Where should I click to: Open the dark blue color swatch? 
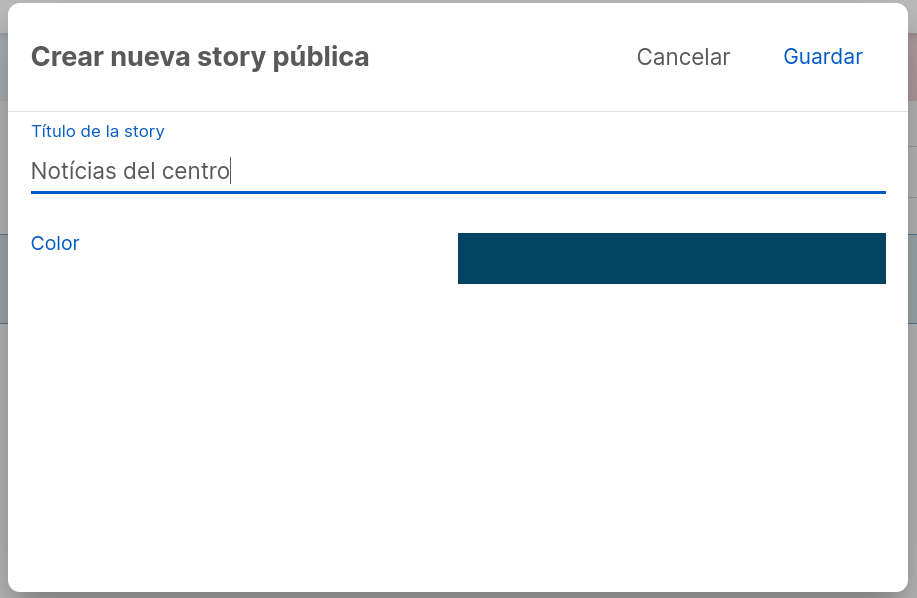[x=671, y=258]
